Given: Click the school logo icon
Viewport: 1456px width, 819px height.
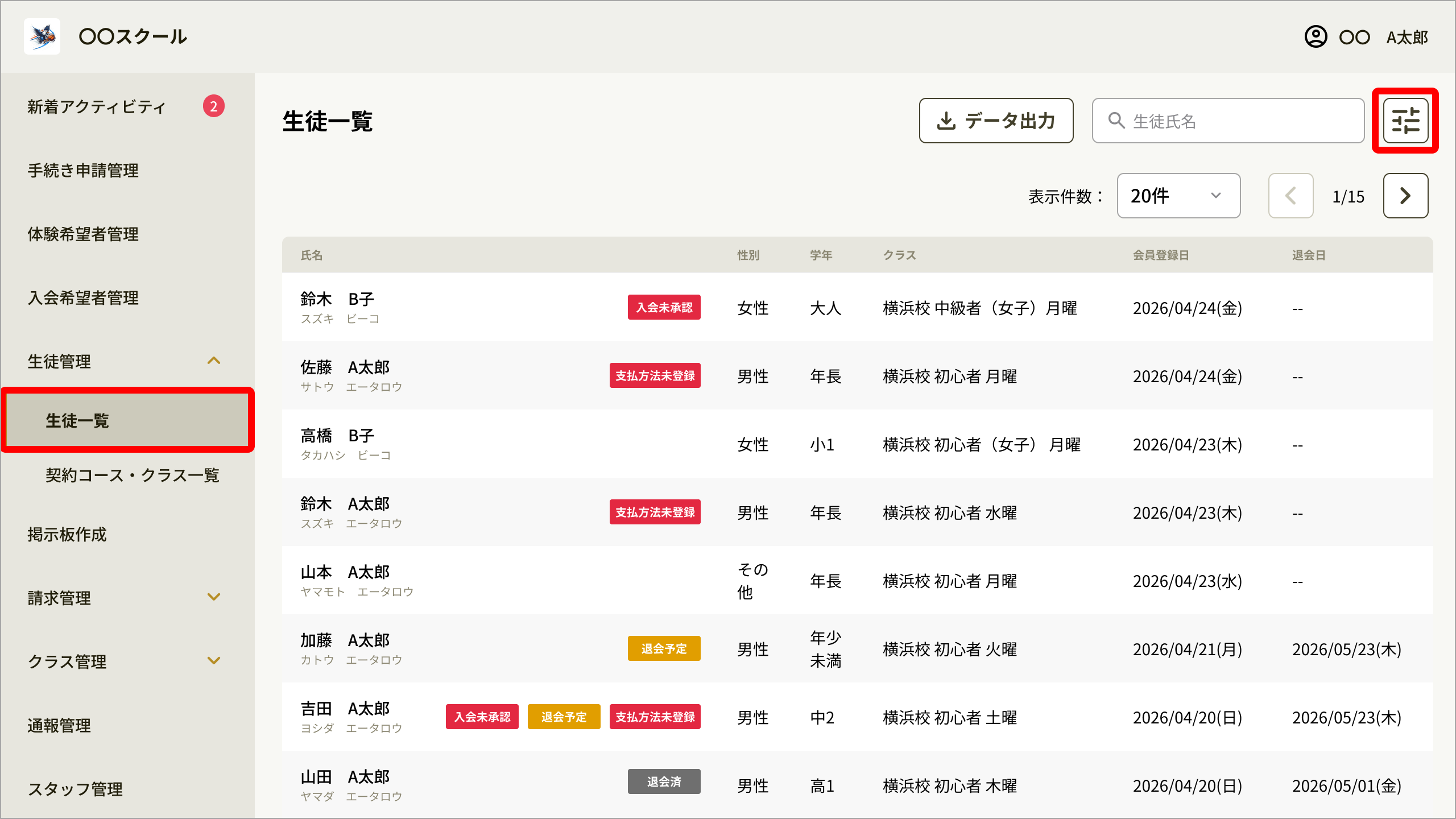Looking at the screenshot, I should [42, 36].
